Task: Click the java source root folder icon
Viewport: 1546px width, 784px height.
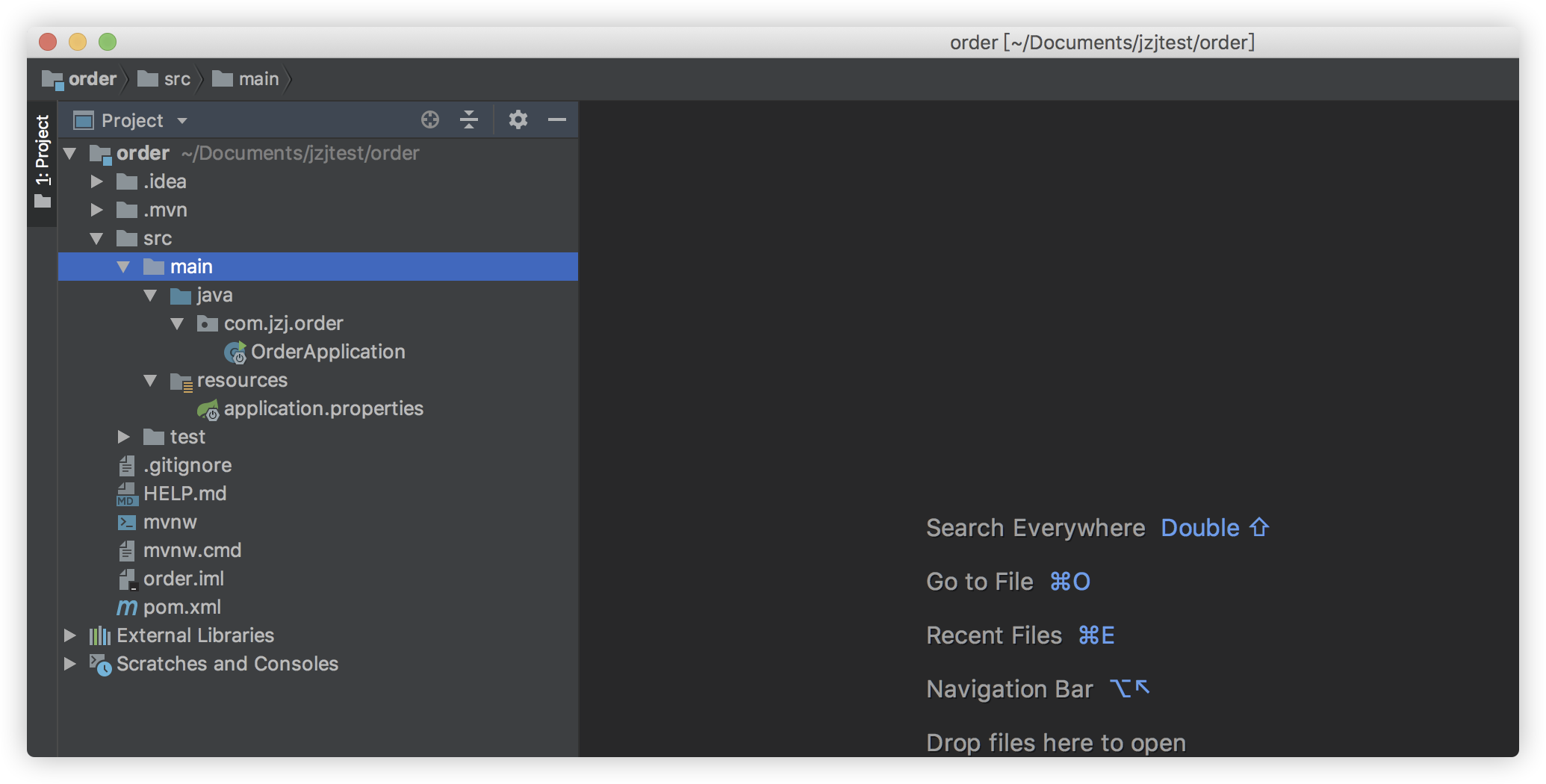Action: point(181,296)
